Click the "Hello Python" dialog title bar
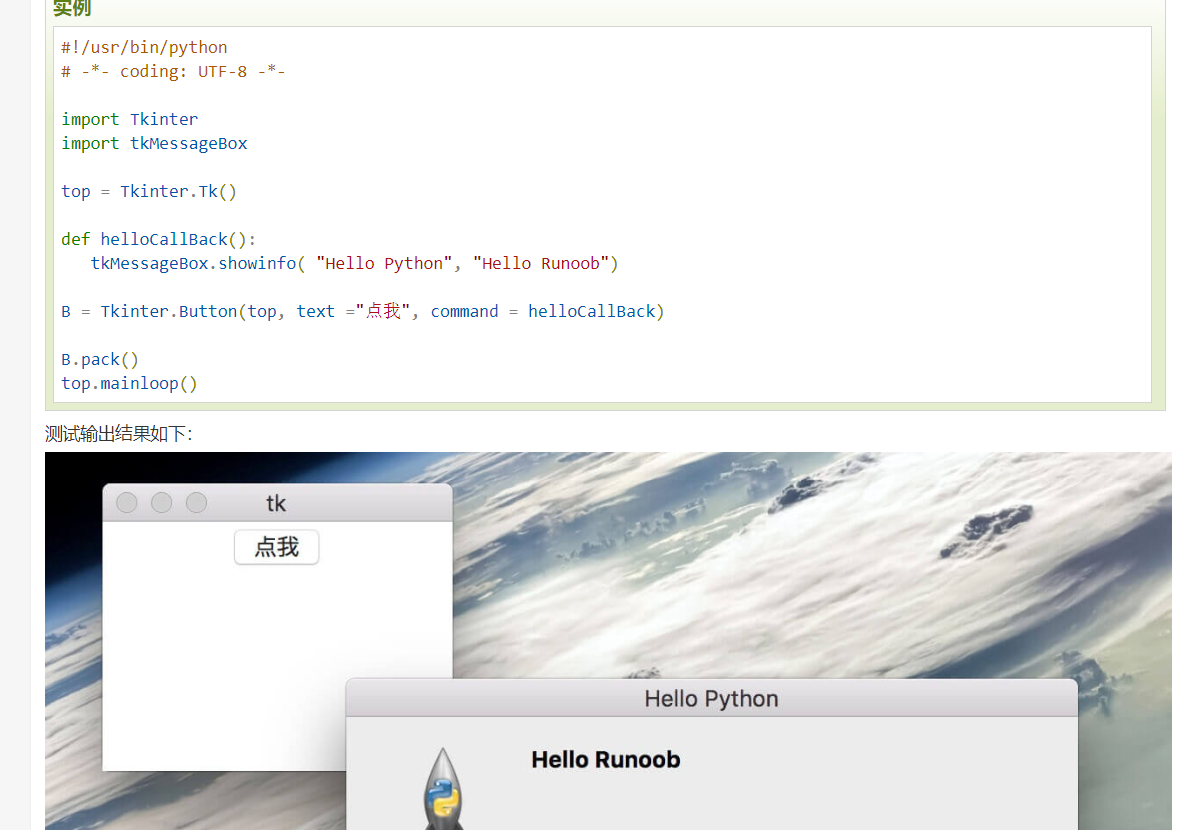 [711, 698]
